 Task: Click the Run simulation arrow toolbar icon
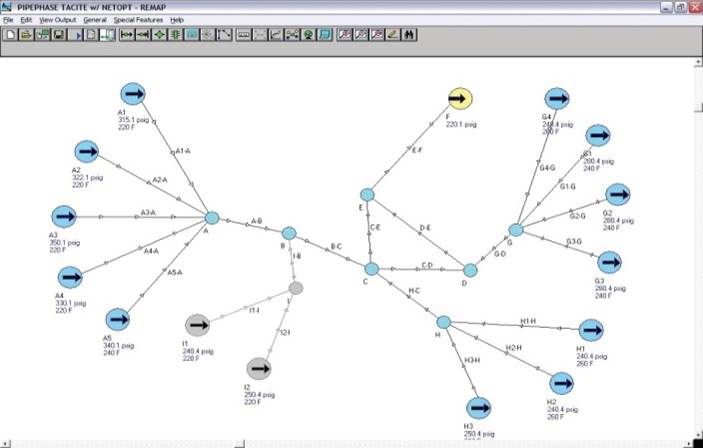[75, 35]
